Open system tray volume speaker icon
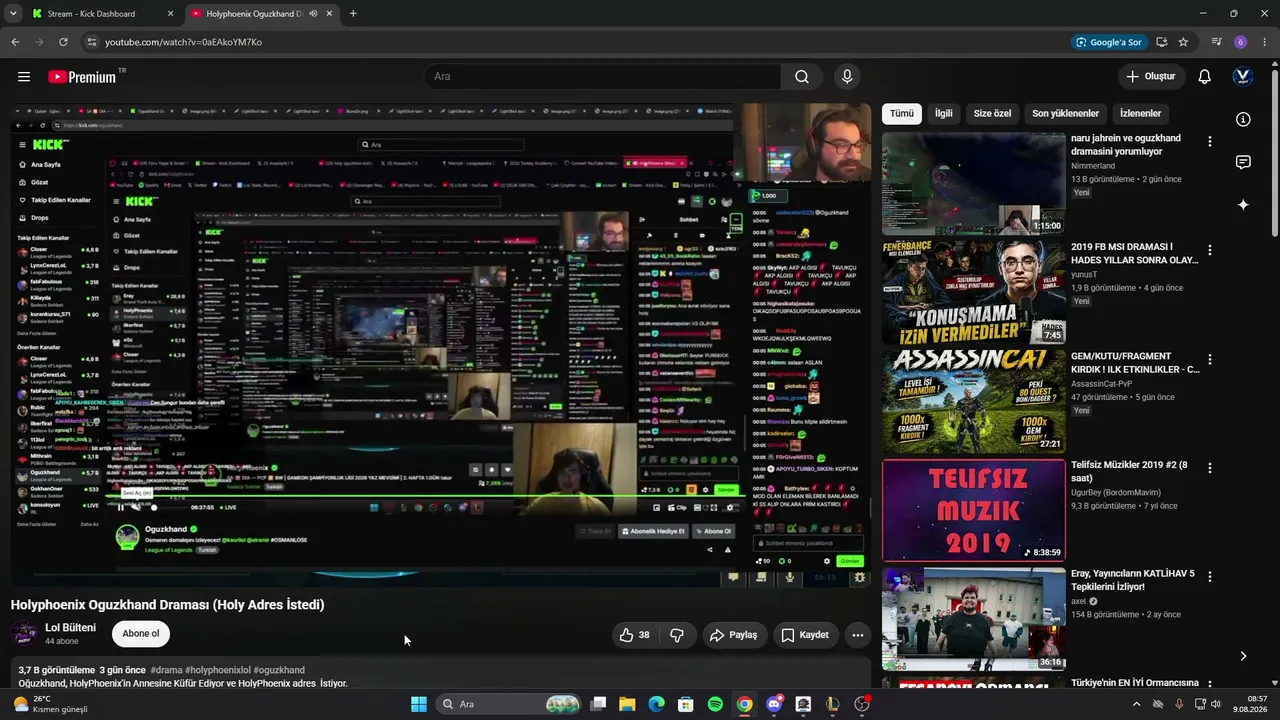Image resolution: width=1280 pixels, height=720 pixels. coord(1217,704)
